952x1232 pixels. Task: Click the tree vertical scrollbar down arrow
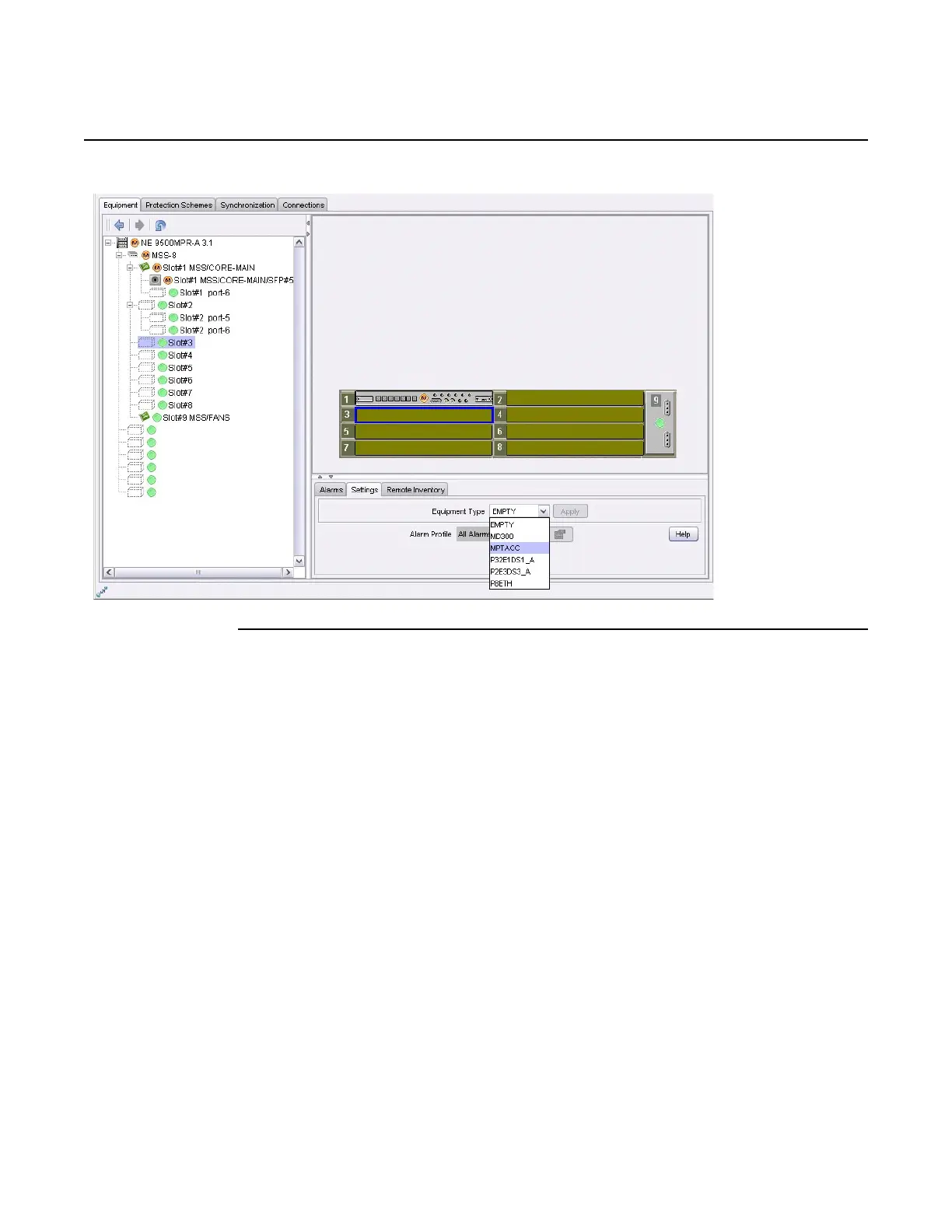[299, 561]
